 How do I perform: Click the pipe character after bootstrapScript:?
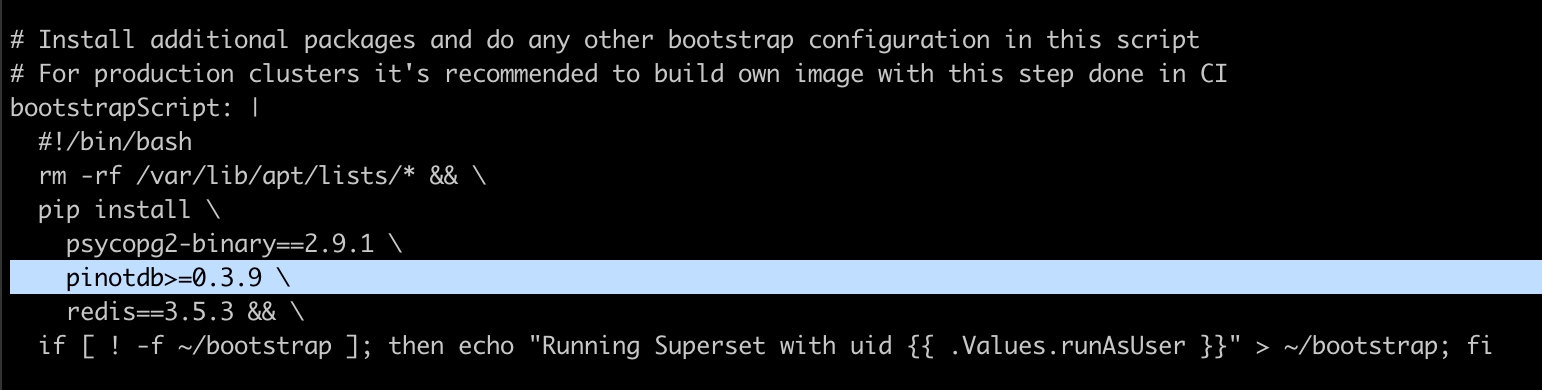pyautogui.click(x=256, y=107)
